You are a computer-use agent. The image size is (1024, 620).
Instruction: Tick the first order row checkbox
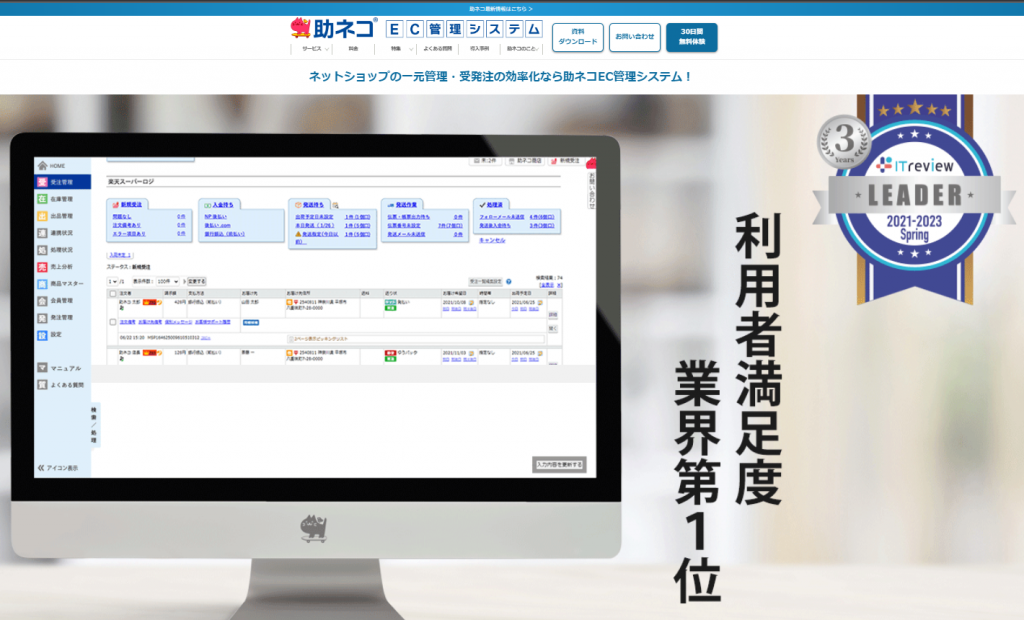tap(112, 322)
